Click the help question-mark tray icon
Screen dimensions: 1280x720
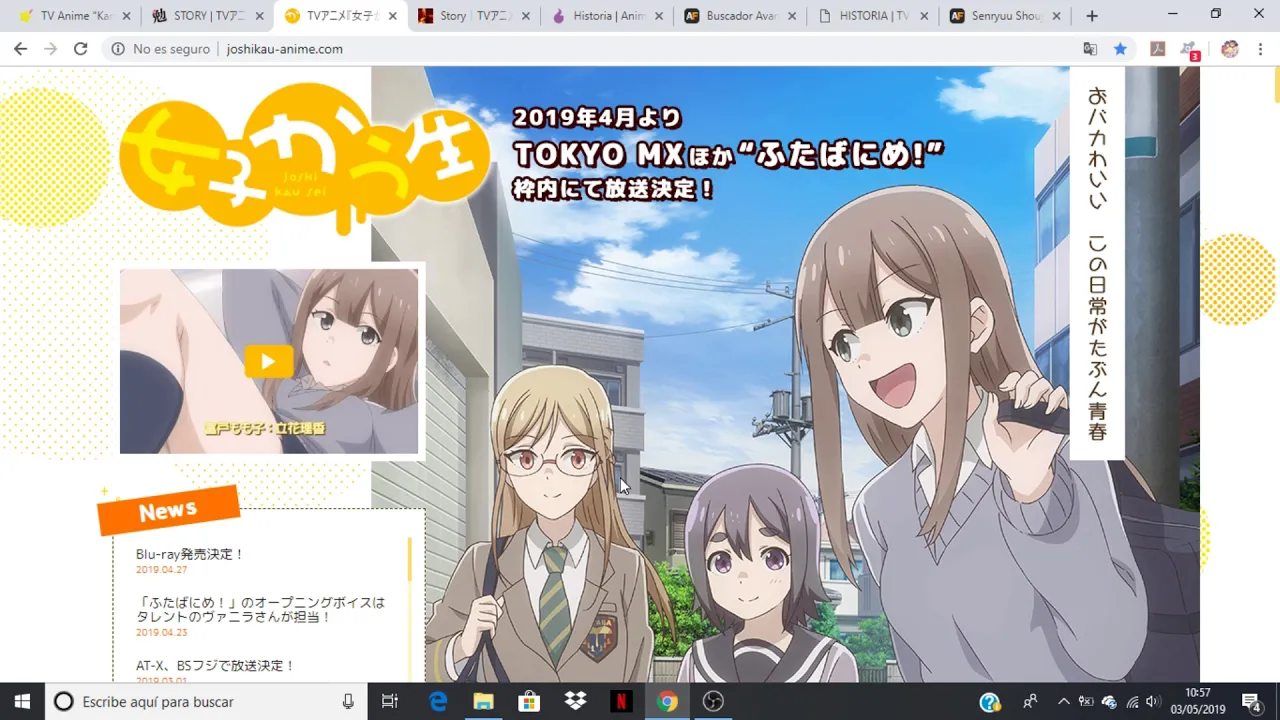(990, 702)
